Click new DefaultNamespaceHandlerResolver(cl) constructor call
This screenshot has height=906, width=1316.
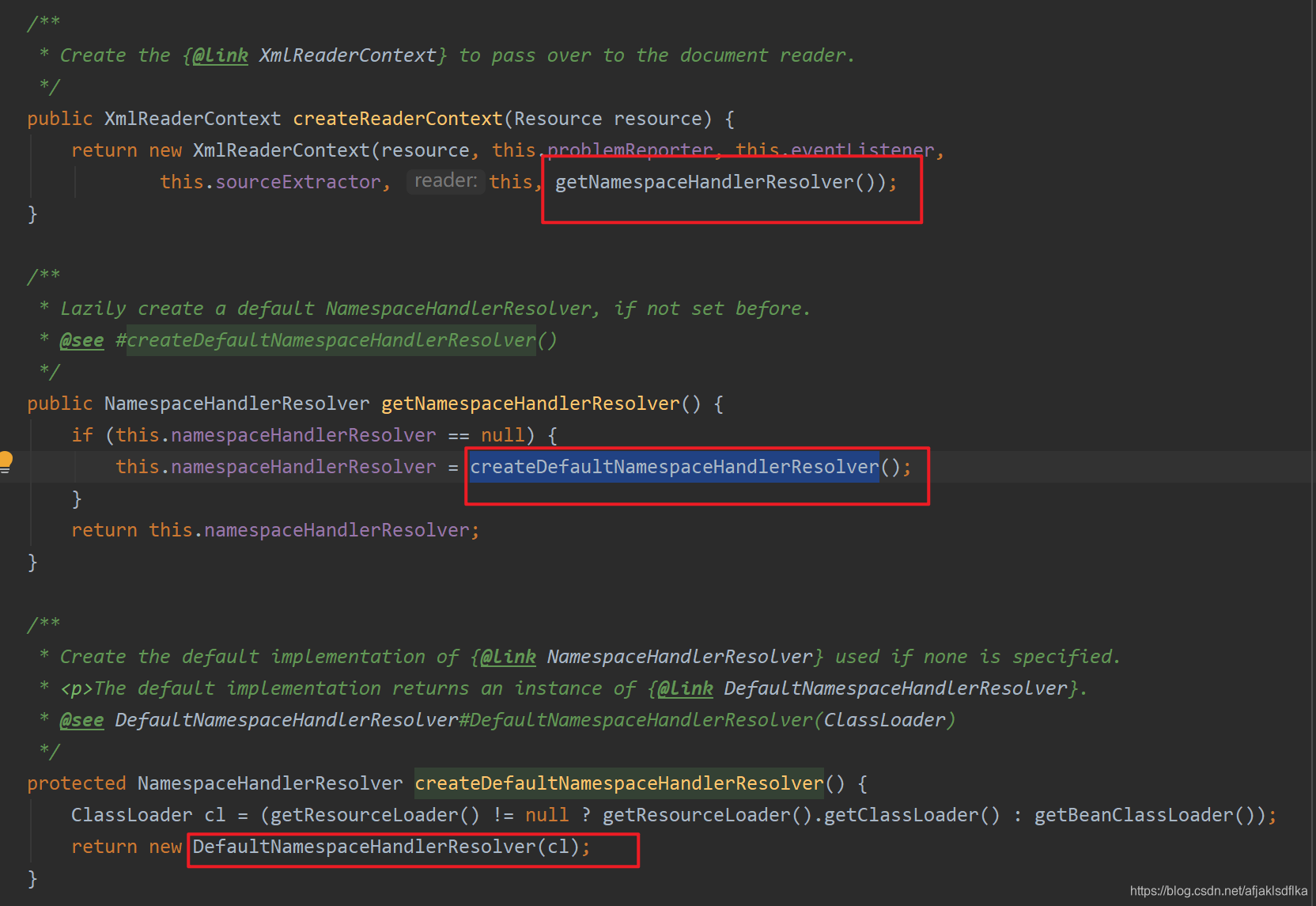[385, 847]
